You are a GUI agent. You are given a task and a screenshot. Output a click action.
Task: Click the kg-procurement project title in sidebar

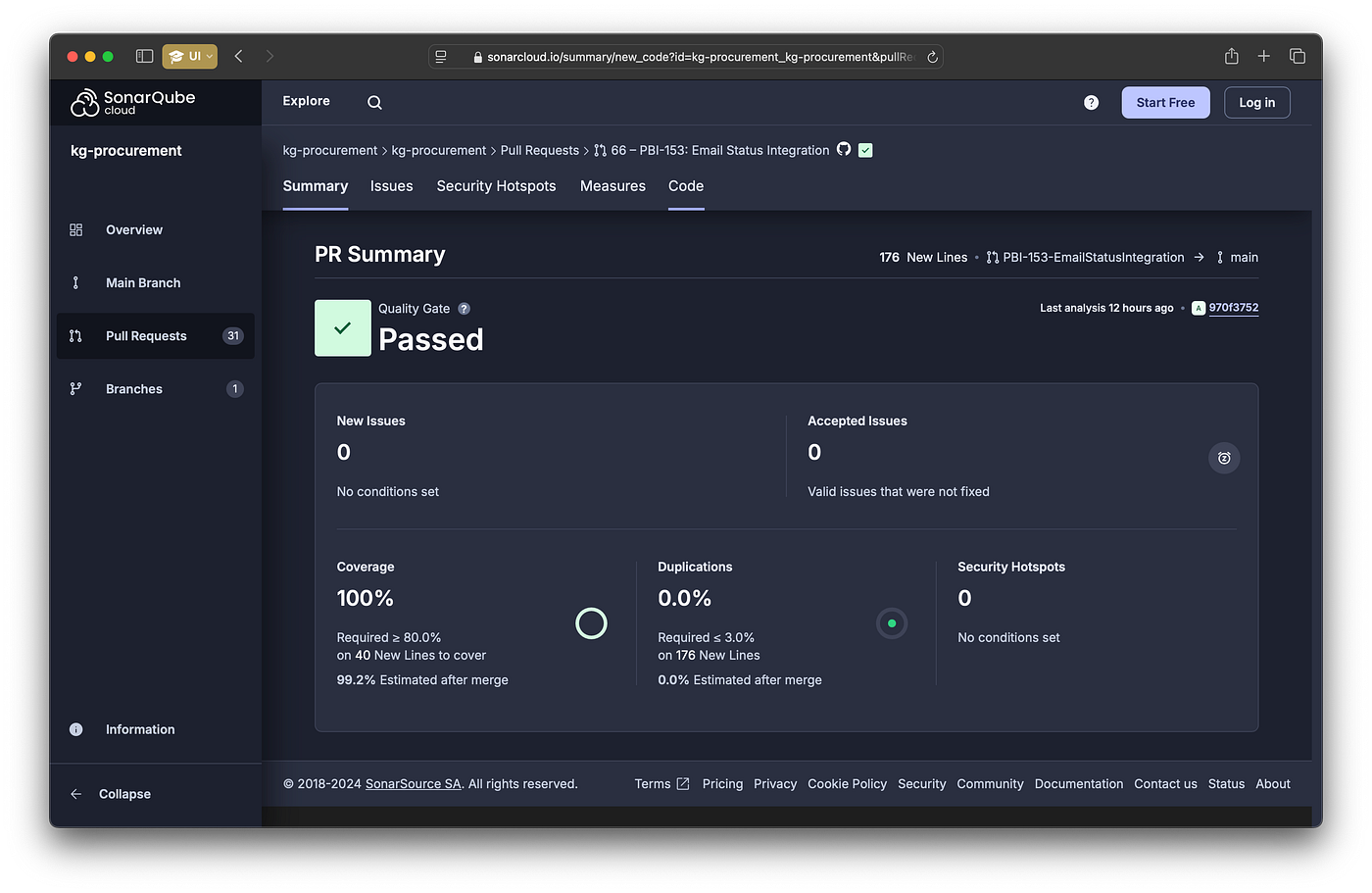tap(126, 151)
